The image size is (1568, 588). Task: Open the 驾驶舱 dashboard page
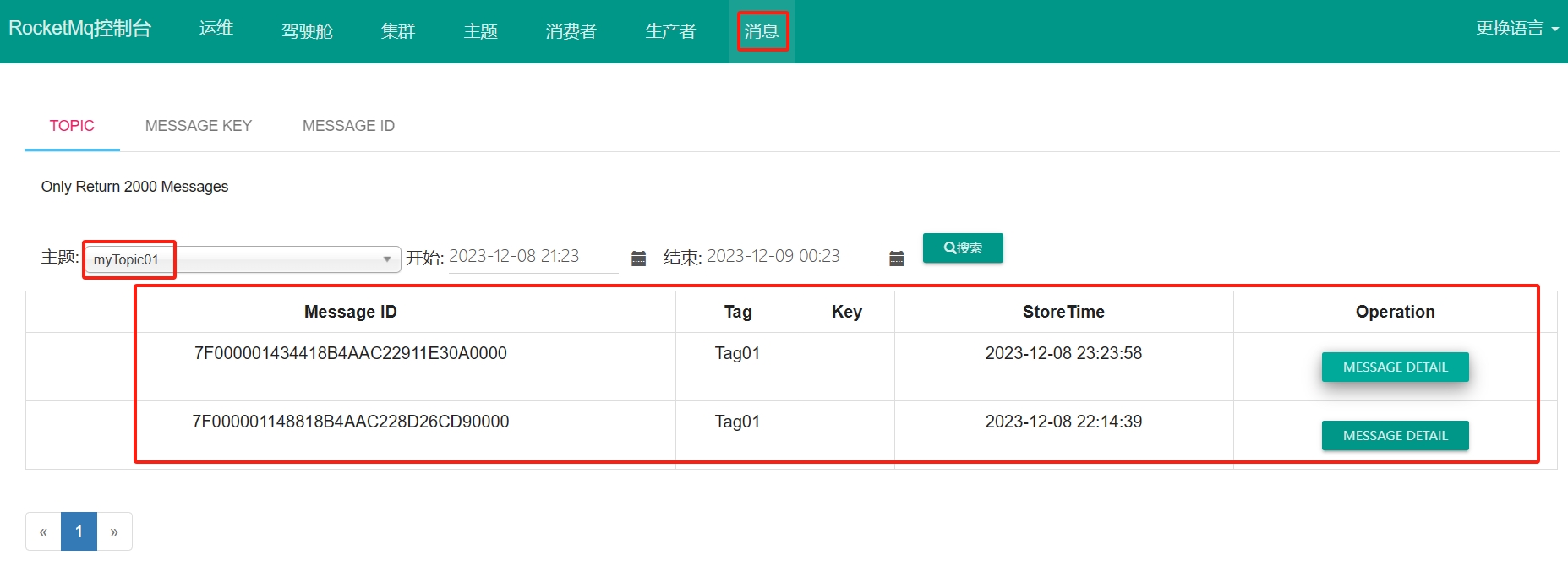pos(307,31)
